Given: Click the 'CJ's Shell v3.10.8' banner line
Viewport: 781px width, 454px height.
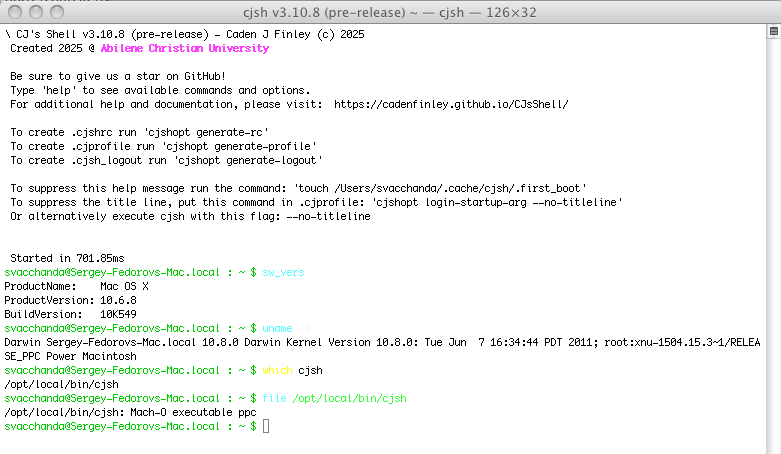Looking at the screenshot, I should click(184, 34).
